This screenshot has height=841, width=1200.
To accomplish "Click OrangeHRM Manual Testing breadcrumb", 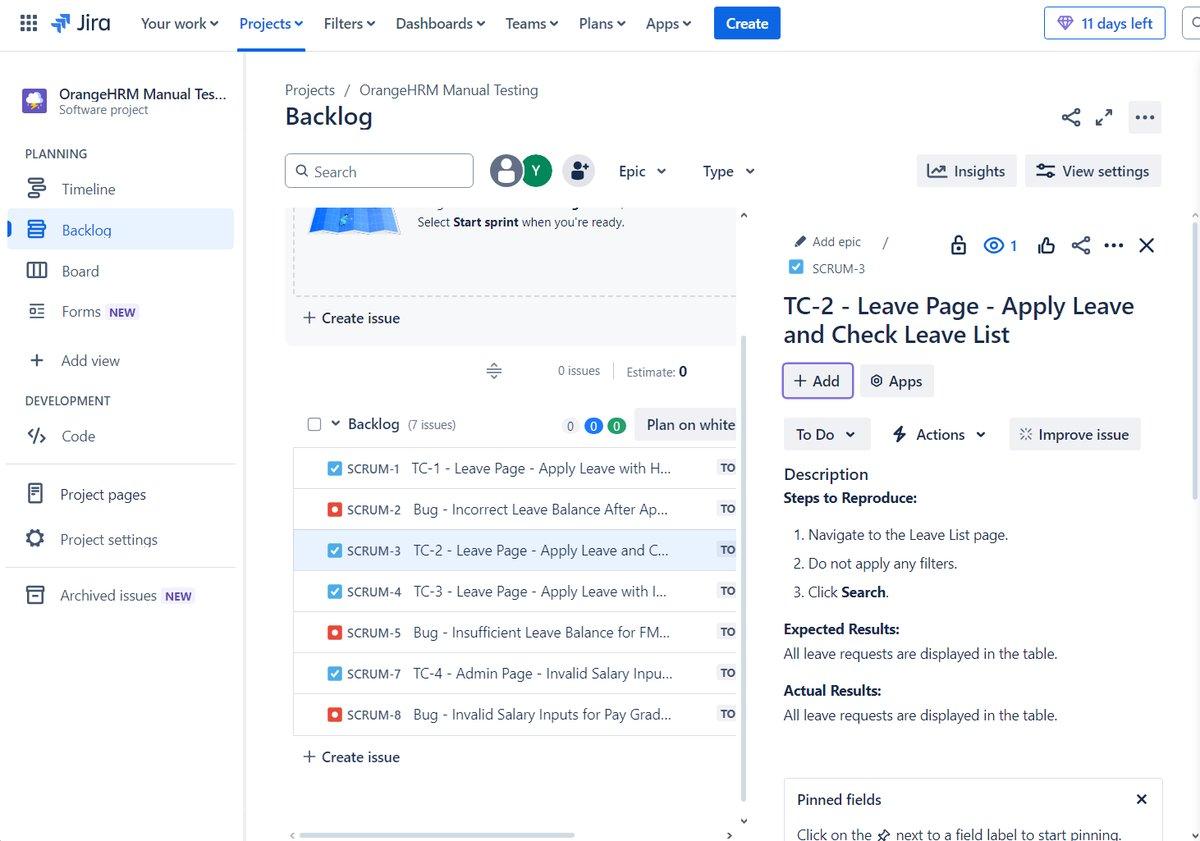I will coord(449,90).
